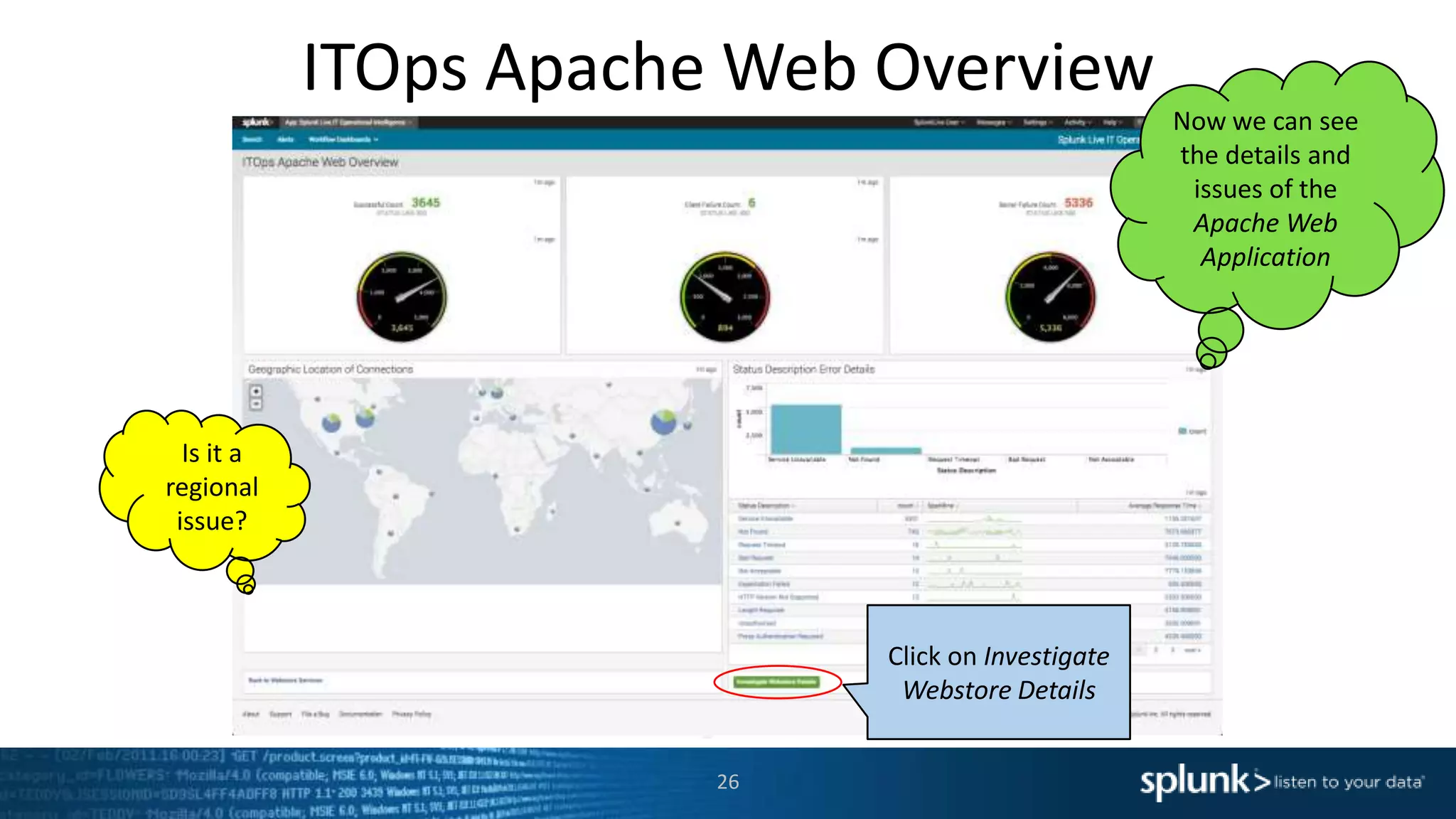
Task: Open the Alerts tab in the navigation bar
Action: tap(285, 139)
